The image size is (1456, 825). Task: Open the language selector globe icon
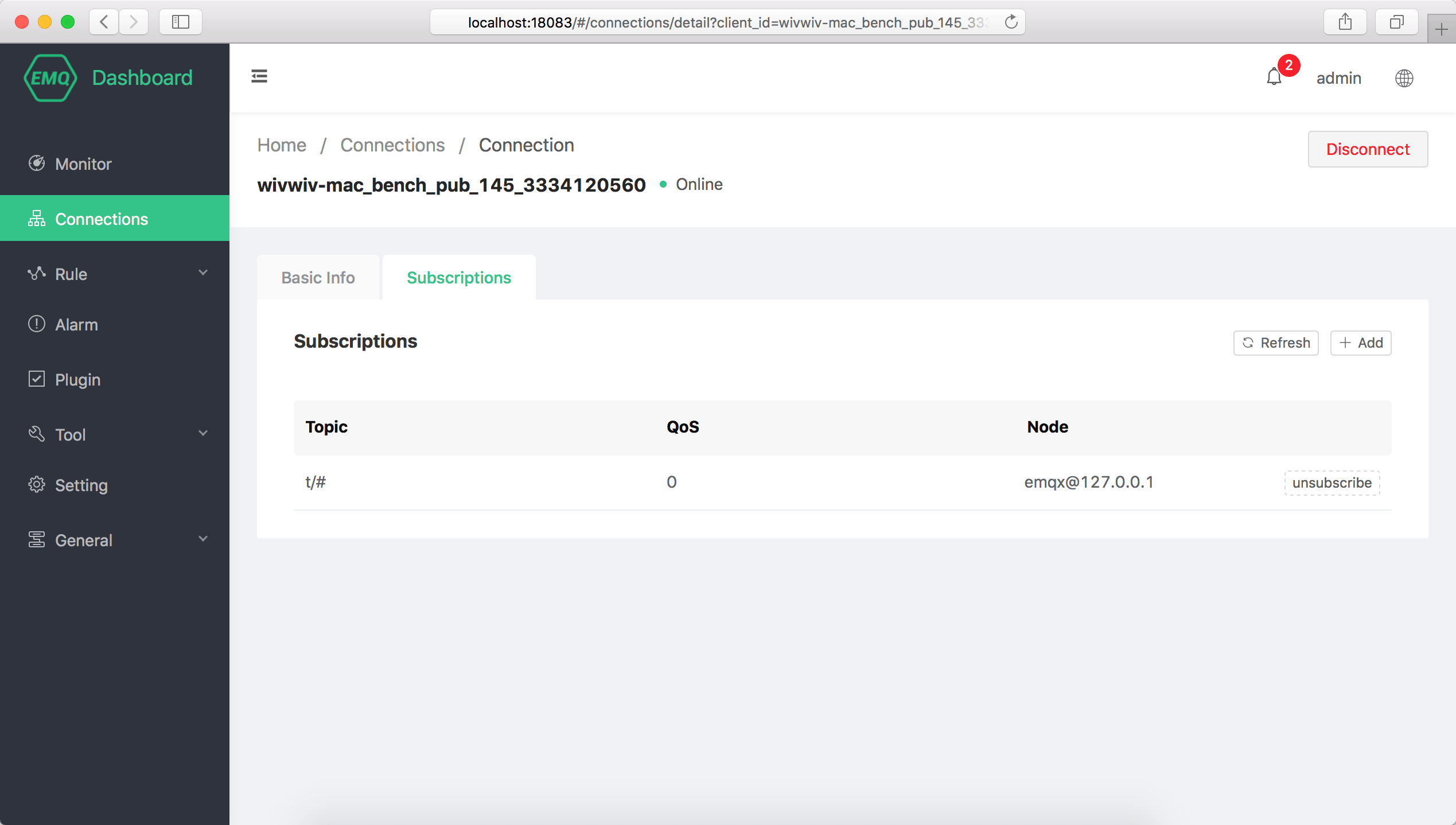point(1404,78)
